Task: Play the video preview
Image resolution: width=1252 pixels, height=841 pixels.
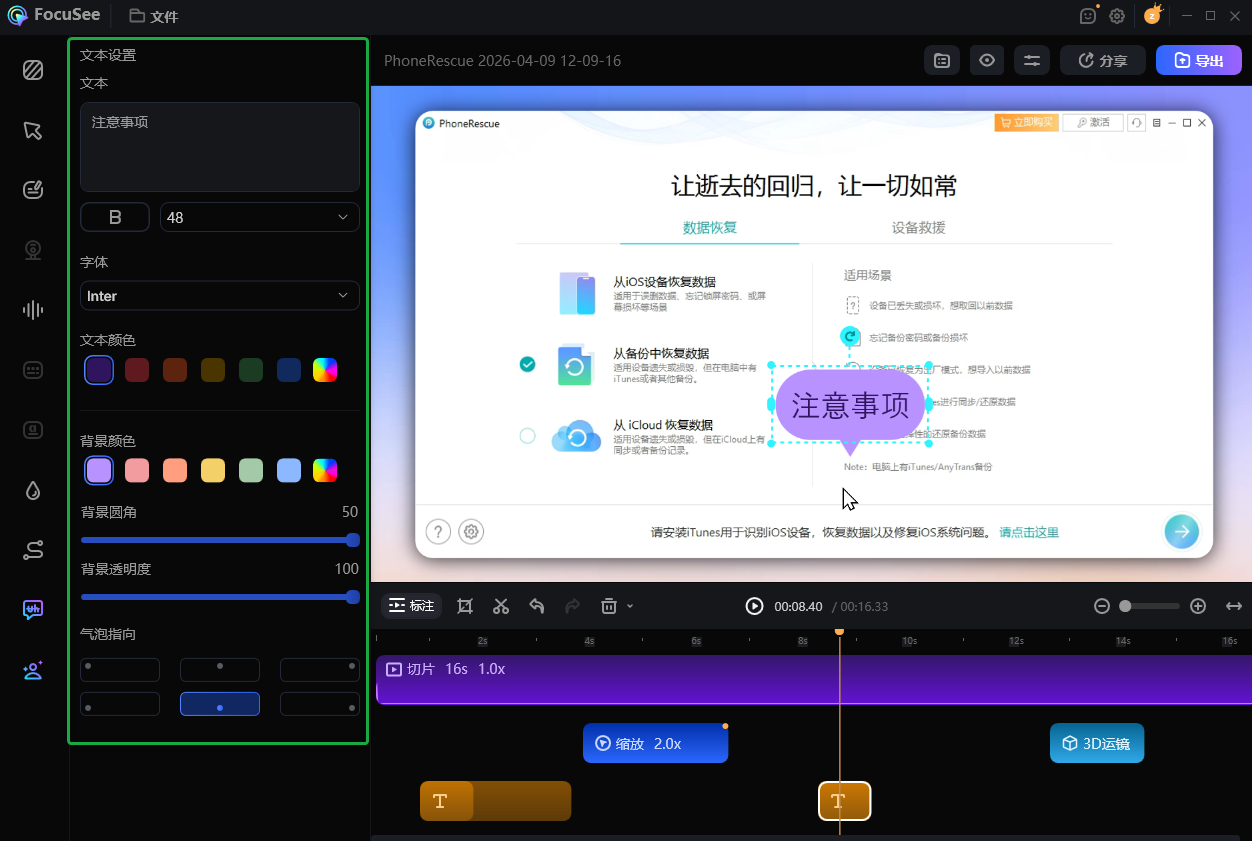Action: [x=755, y=606]
